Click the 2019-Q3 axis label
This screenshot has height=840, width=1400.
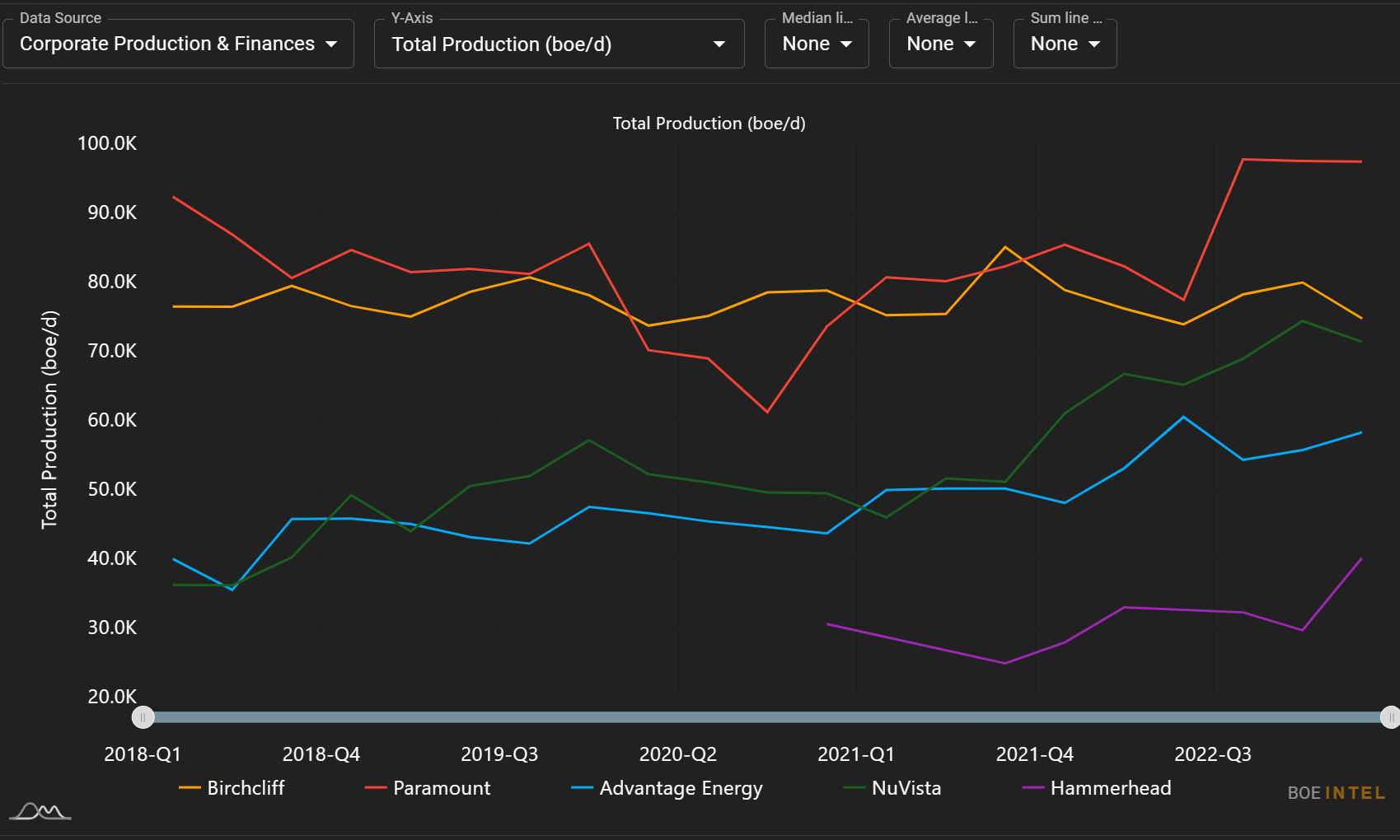499,754
